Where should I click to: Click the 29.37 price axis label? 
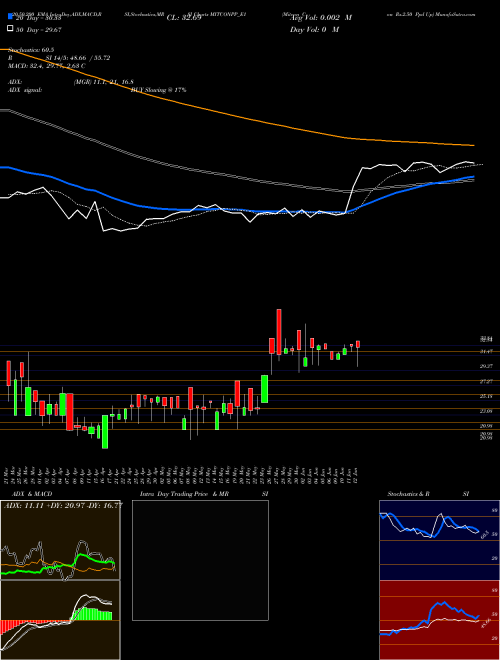point(486,366)
